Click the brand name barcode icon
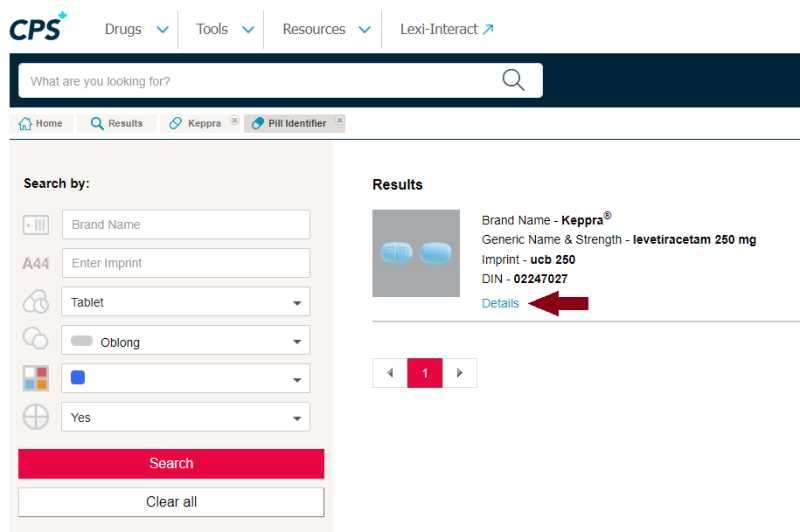This screenshot has width=800, height=532. [36, 224]
